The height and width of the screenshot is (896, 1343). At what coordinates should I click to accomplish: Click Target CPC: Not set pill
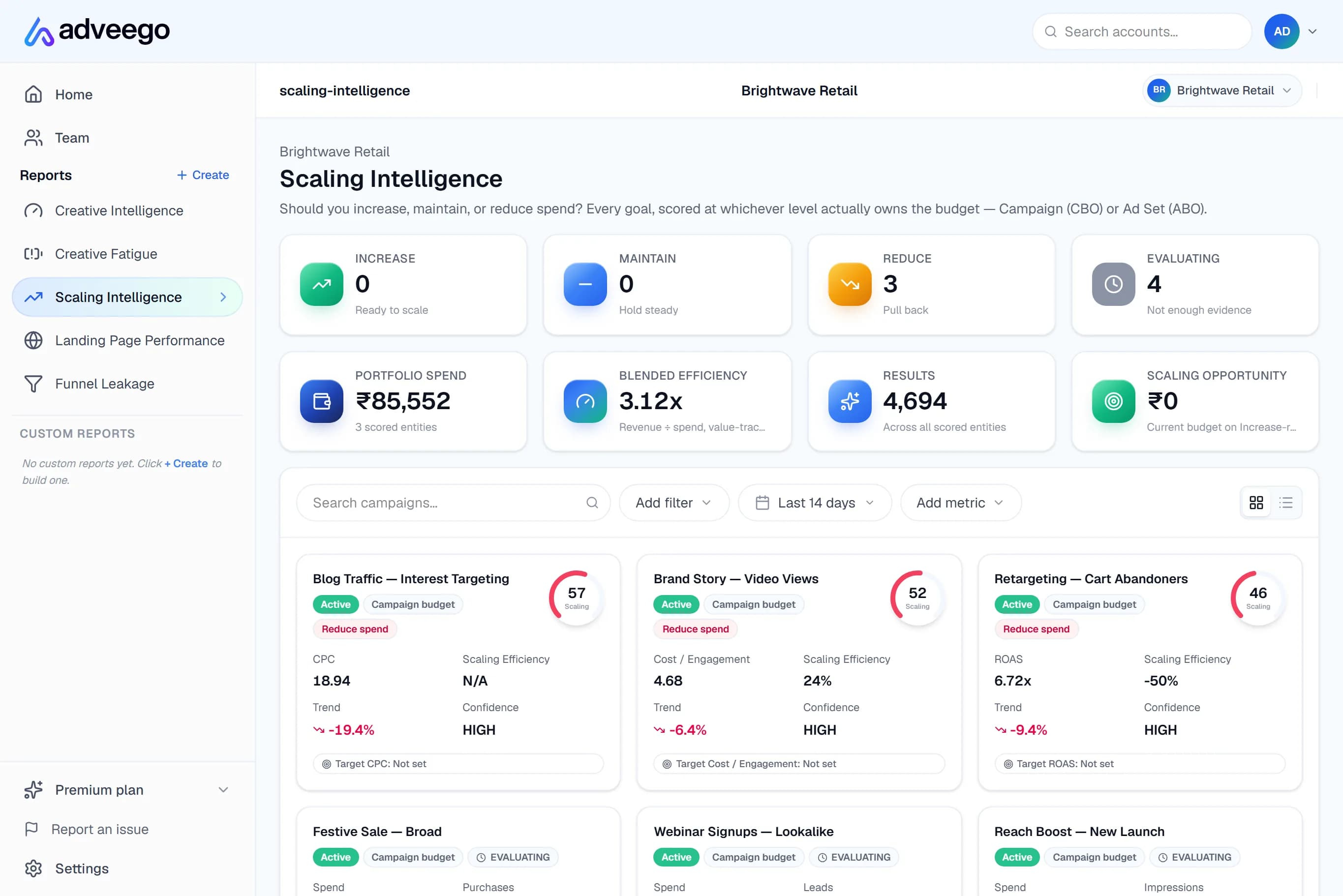click(458, 763)
